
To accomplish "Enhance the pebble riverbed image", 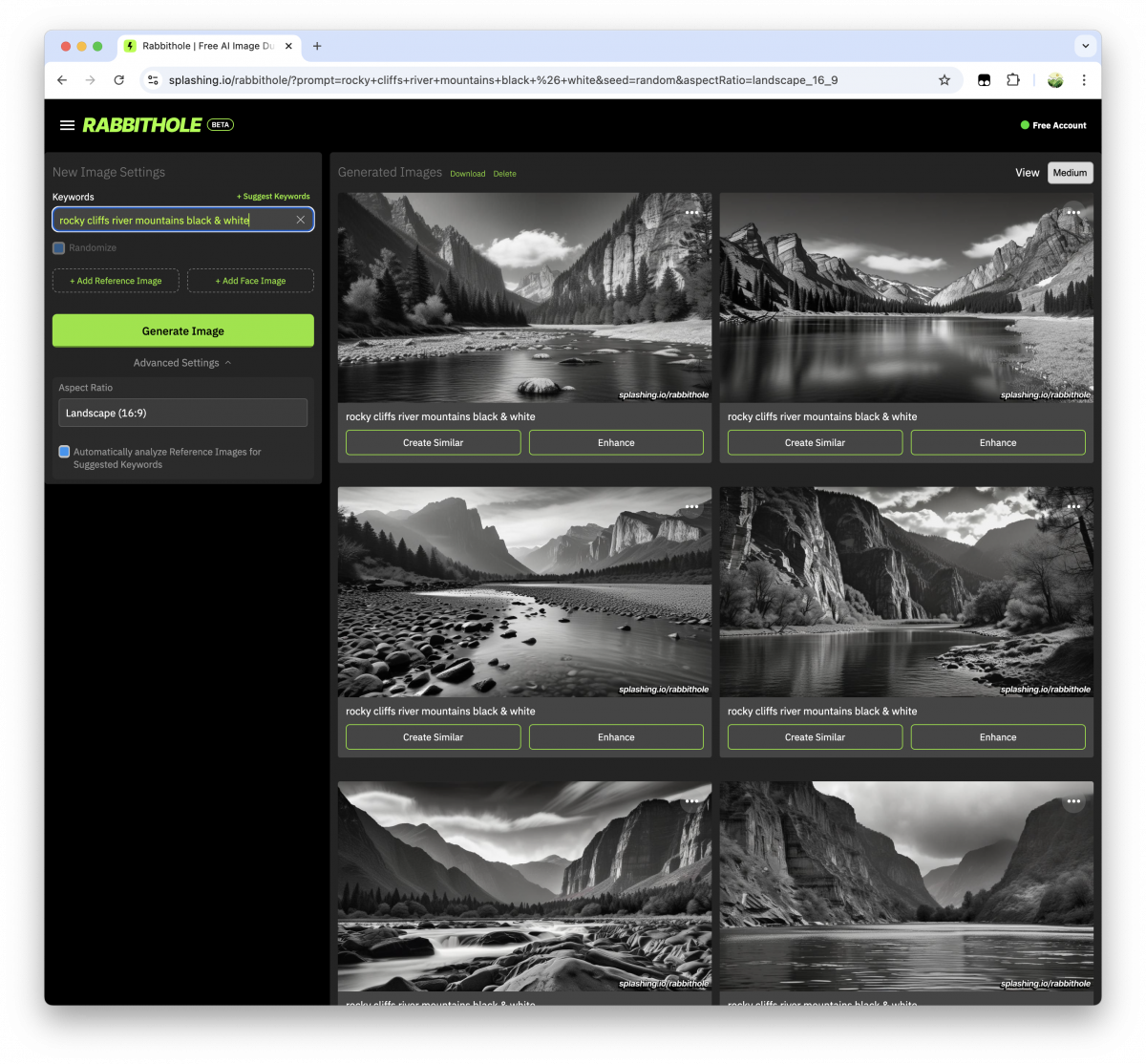I will (x=616, y=737).
